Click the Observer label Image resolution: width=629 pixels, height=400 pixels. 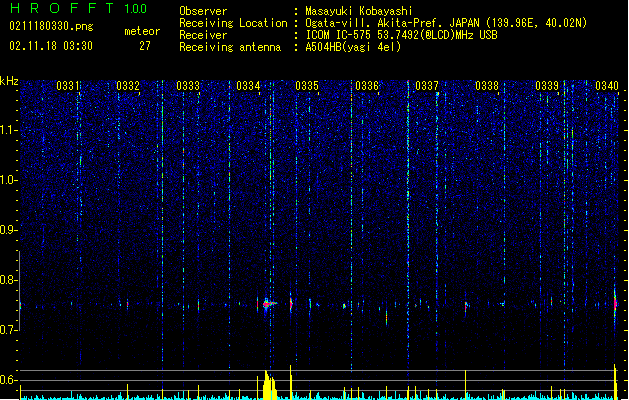pos(203,11)
